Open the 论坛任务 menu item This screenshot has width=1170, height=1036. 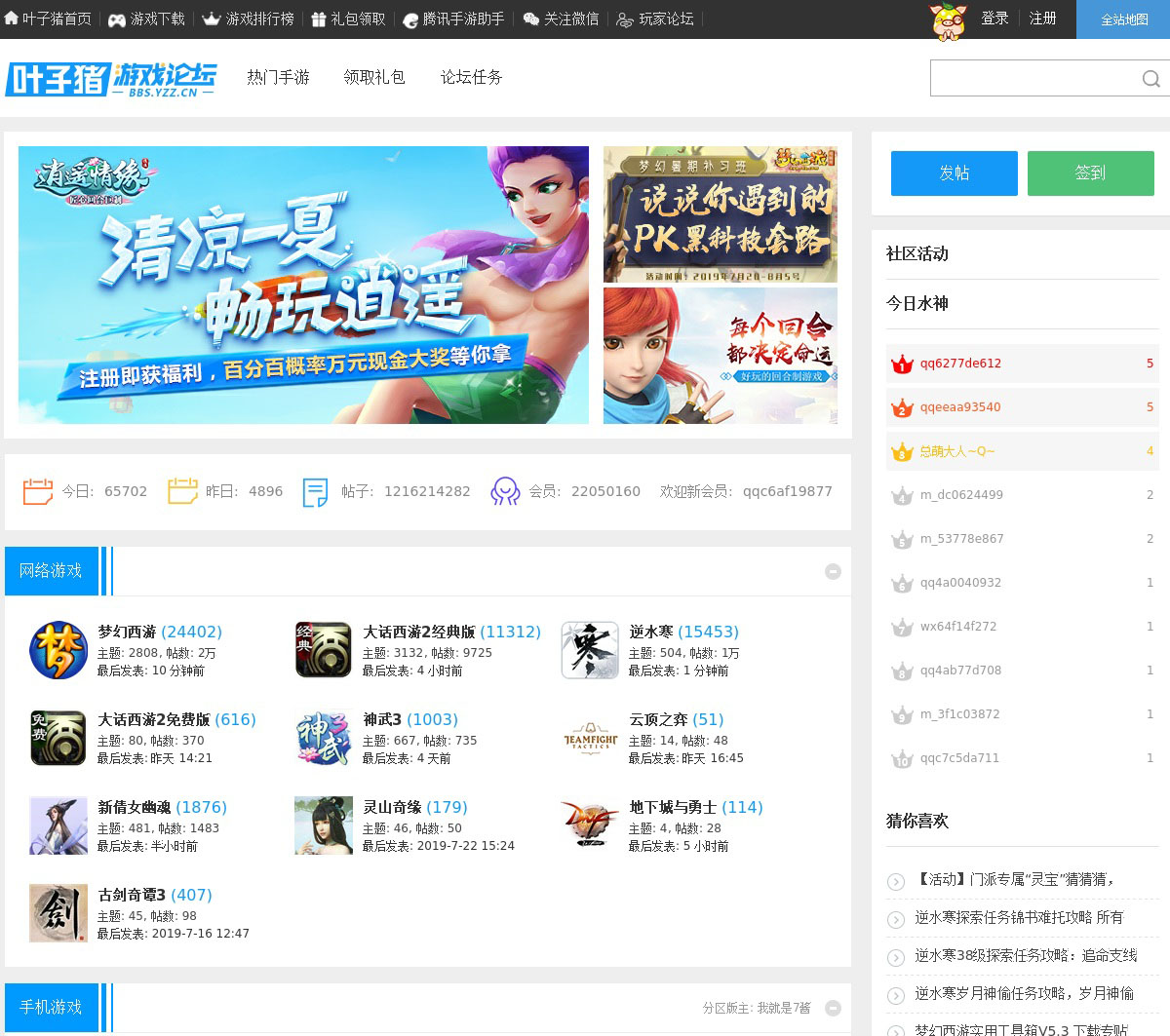[471, 78]
